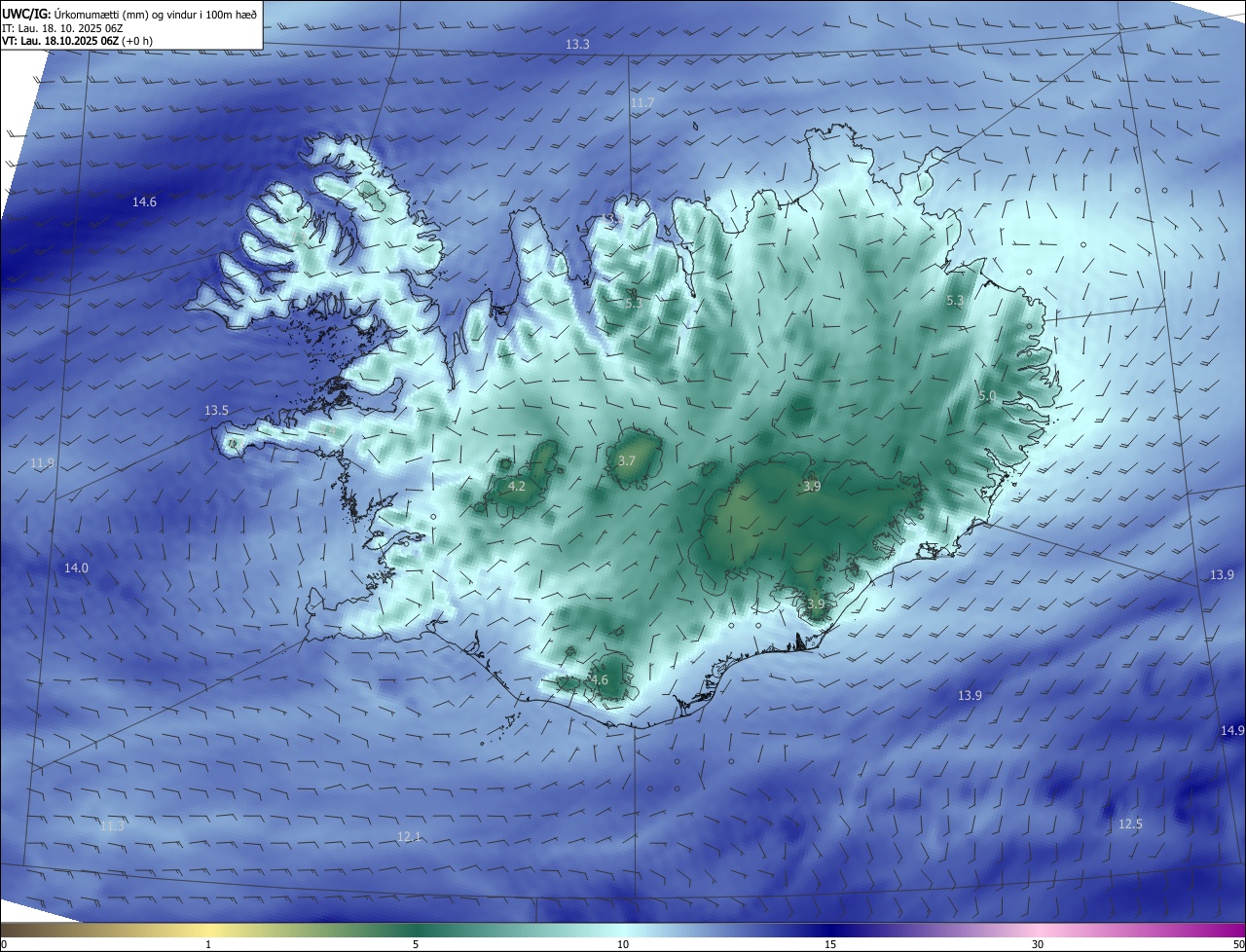1246x952 pixels.
Task: Click the "UWC/IG:" bold title label
Action: point(27,15)
